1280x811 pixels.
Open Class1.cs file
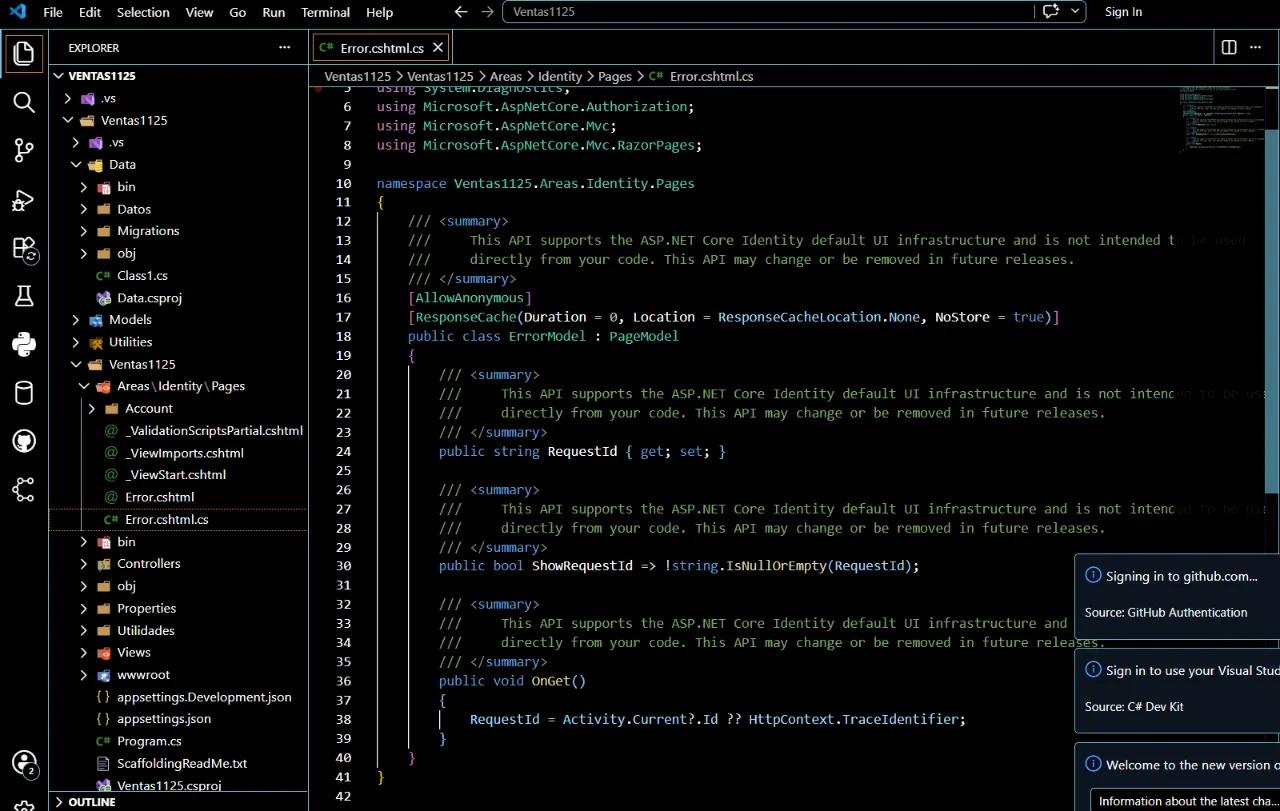click(x=142, y=276)
